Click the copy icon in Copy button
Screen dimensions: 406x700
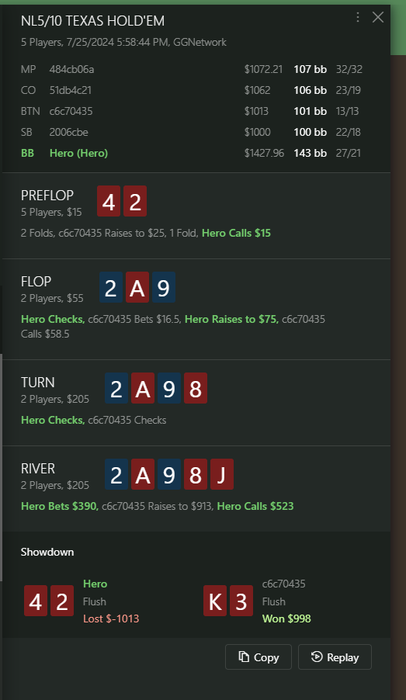pyautogui.click(x=243, y=657)
